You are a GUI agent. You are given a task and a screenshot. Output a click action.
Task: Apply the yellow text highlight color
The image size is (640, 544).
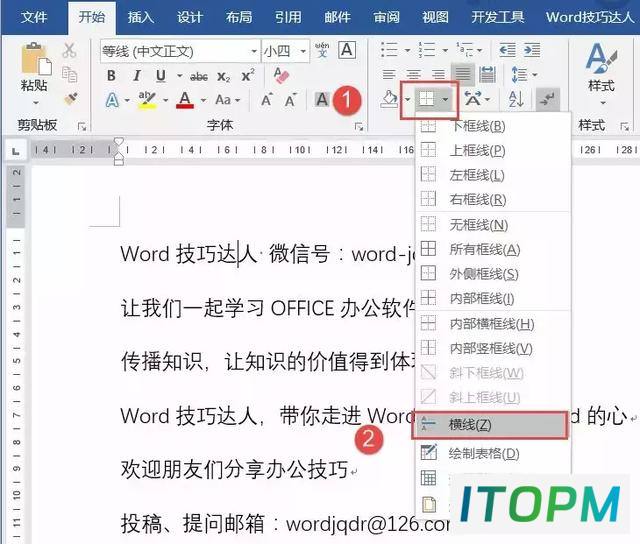coord(147,100)
